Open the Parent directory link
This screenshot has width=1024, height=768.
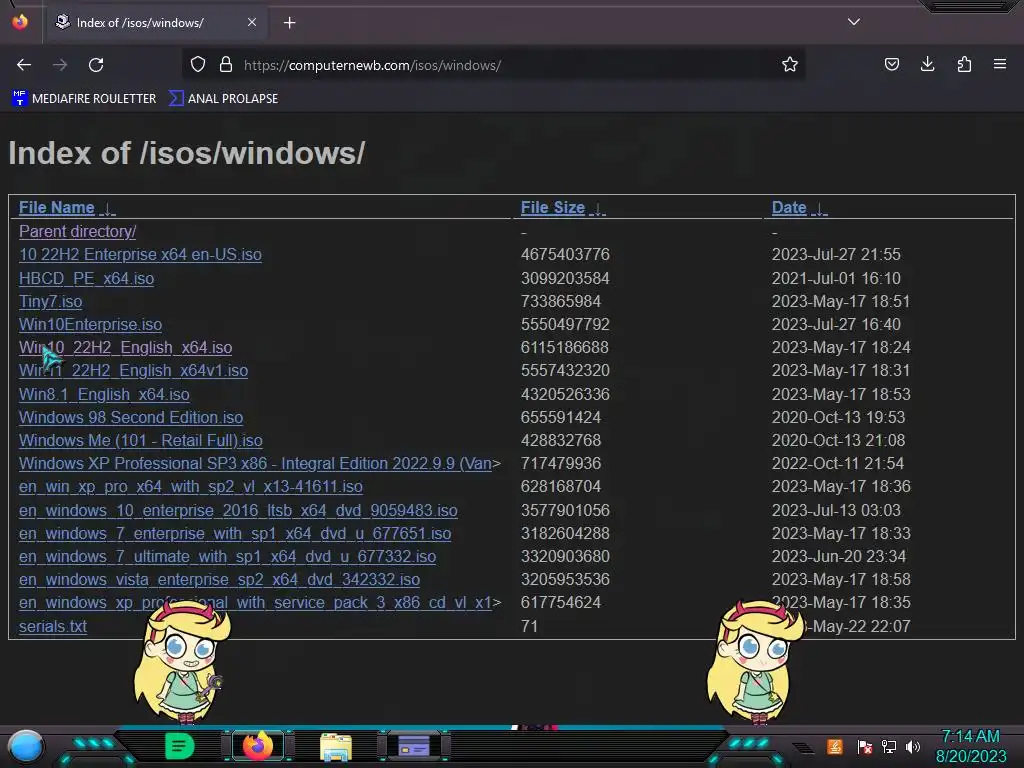click(77, 231)
